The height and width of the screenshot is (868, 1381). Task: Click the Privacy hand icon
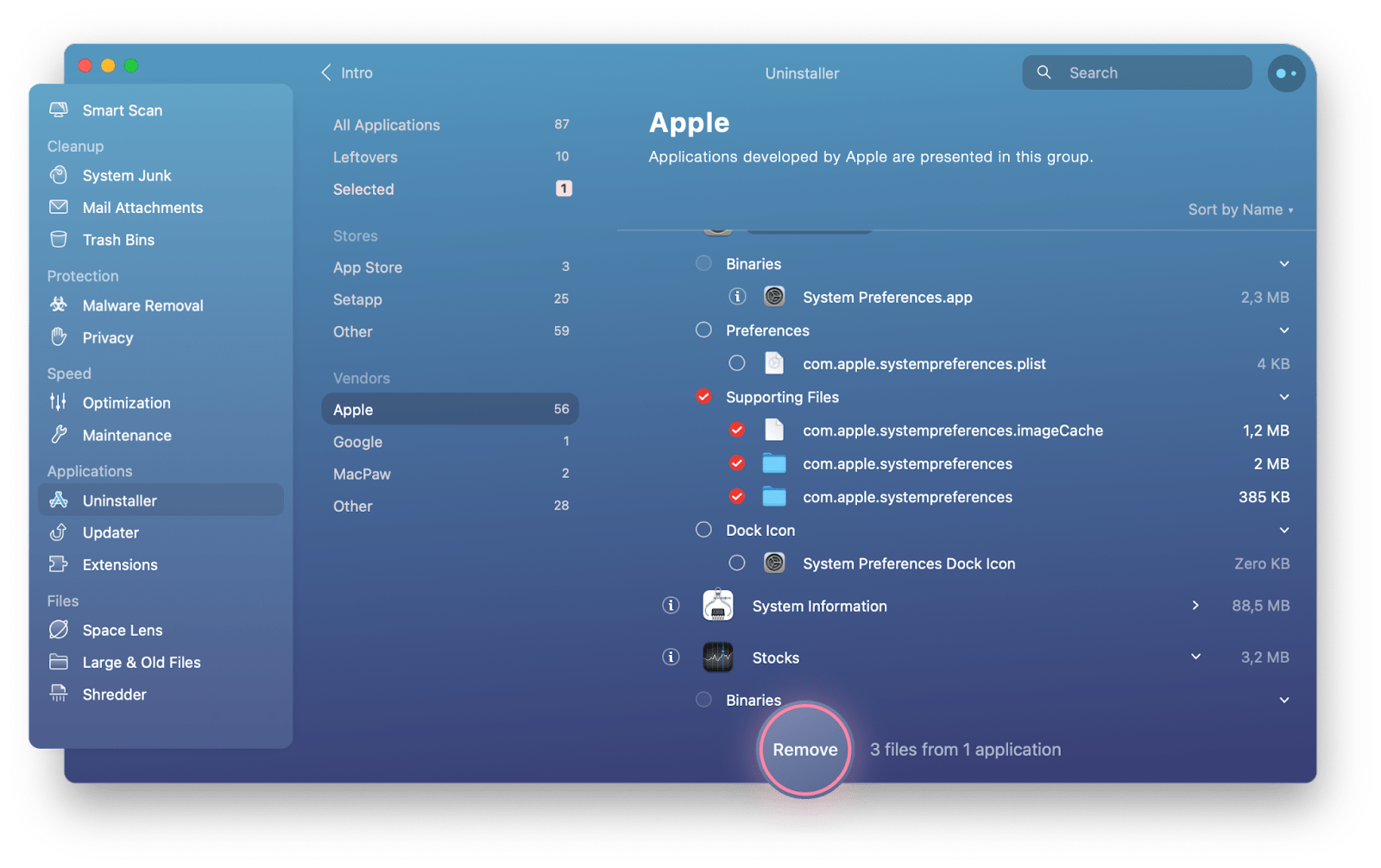(x=59, y=337)
